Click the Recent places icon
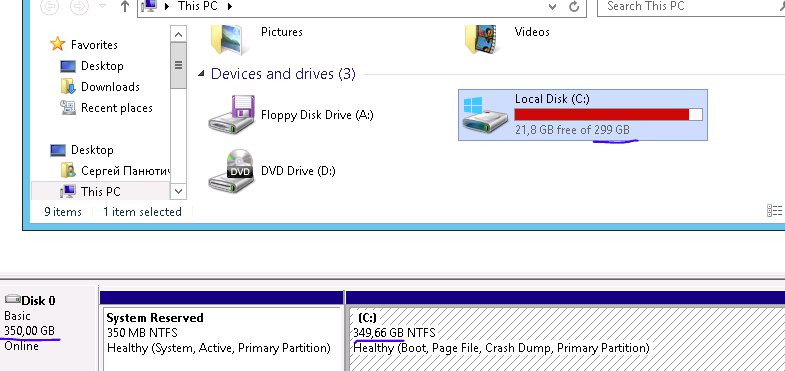The height and width of the screenshot is (371, 785). [68, 108]
